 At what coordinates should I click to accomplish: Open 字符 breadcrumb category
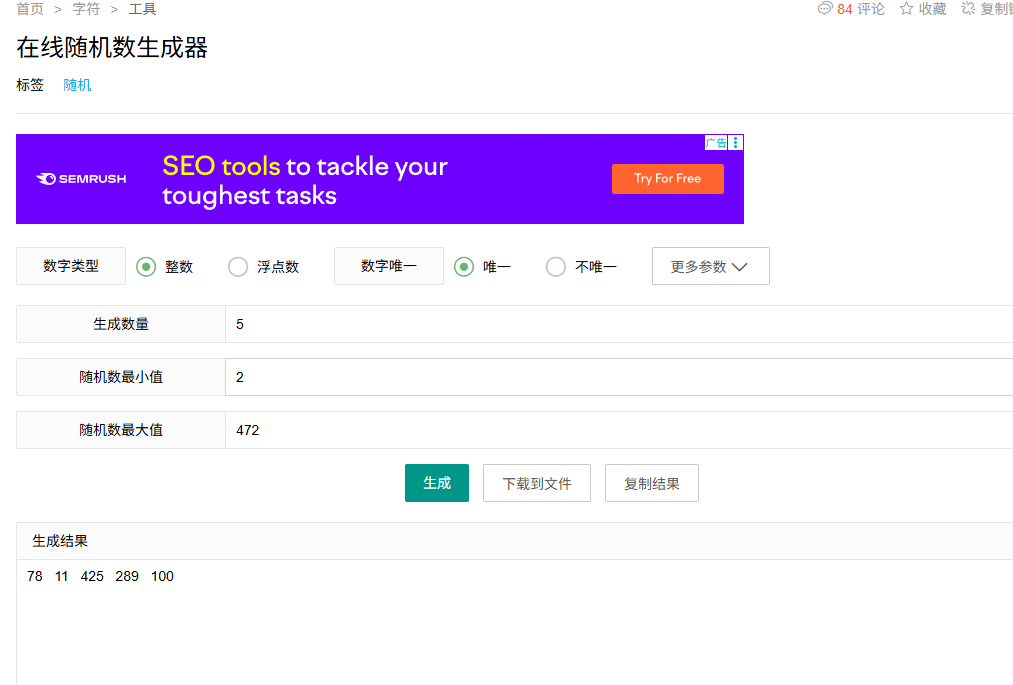tap(86, 9)
